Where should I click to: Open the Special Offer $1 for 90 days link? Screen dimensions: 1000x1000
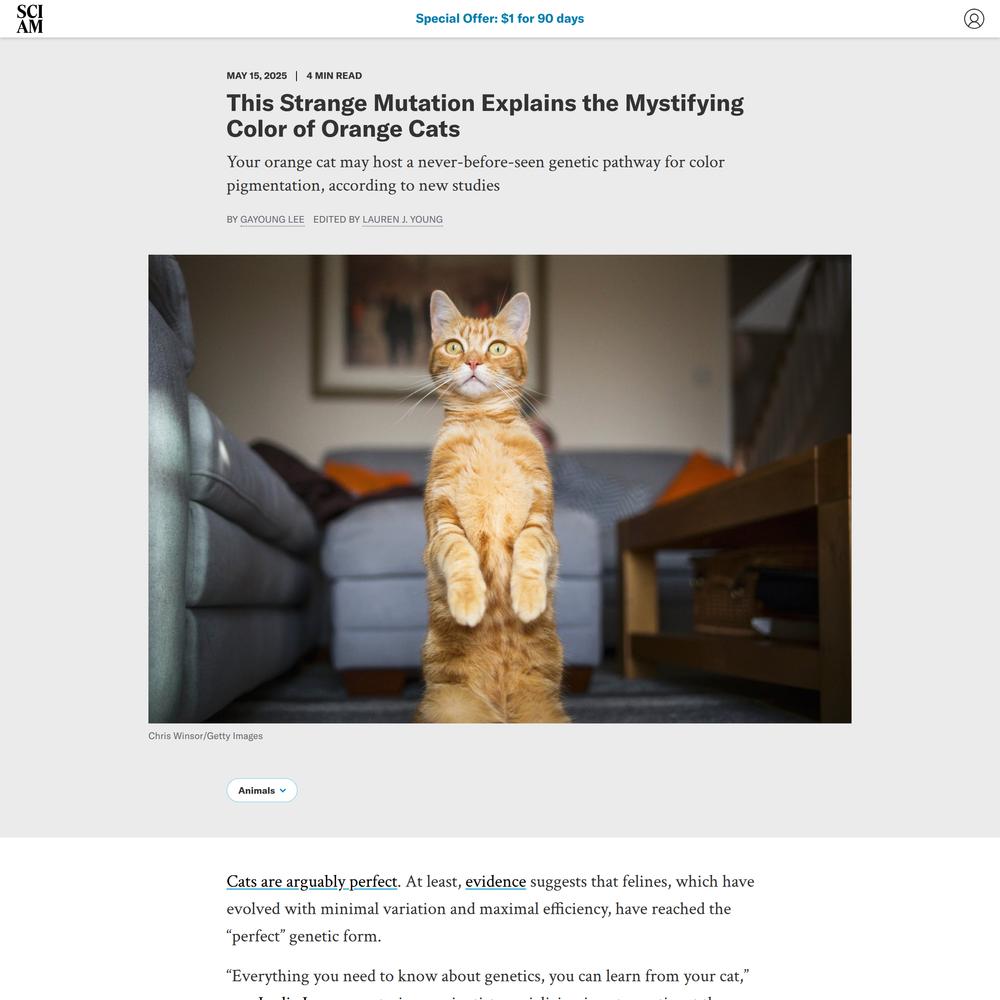(x=499, y=18)
